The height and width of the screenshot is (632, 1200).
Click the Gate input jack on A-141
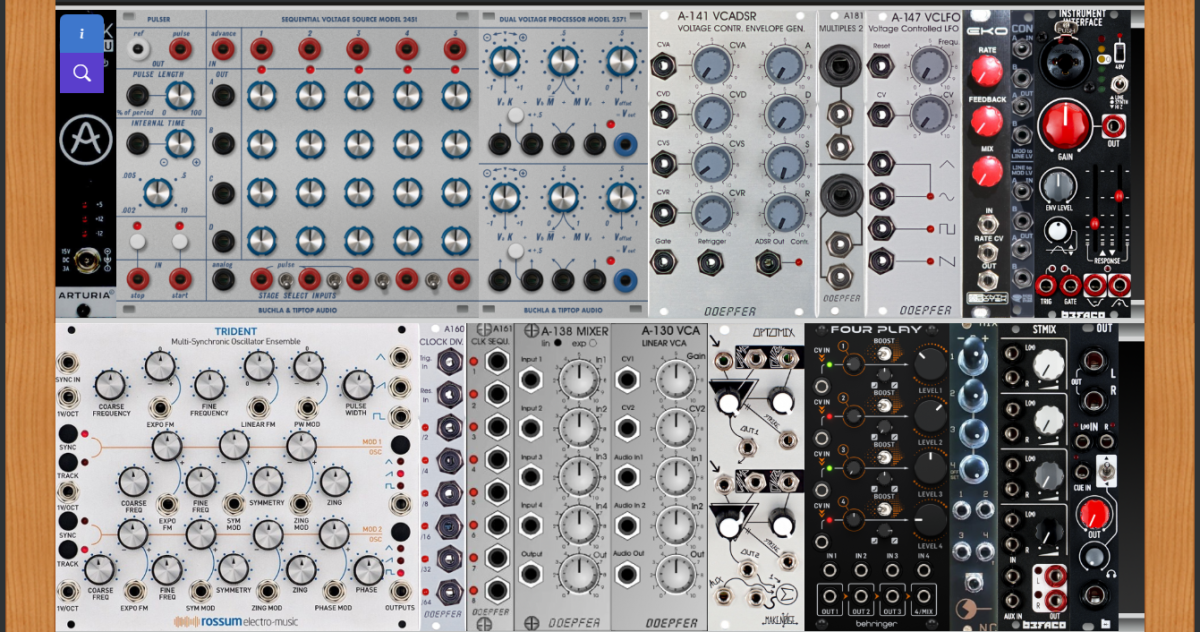tap(663, 261)
